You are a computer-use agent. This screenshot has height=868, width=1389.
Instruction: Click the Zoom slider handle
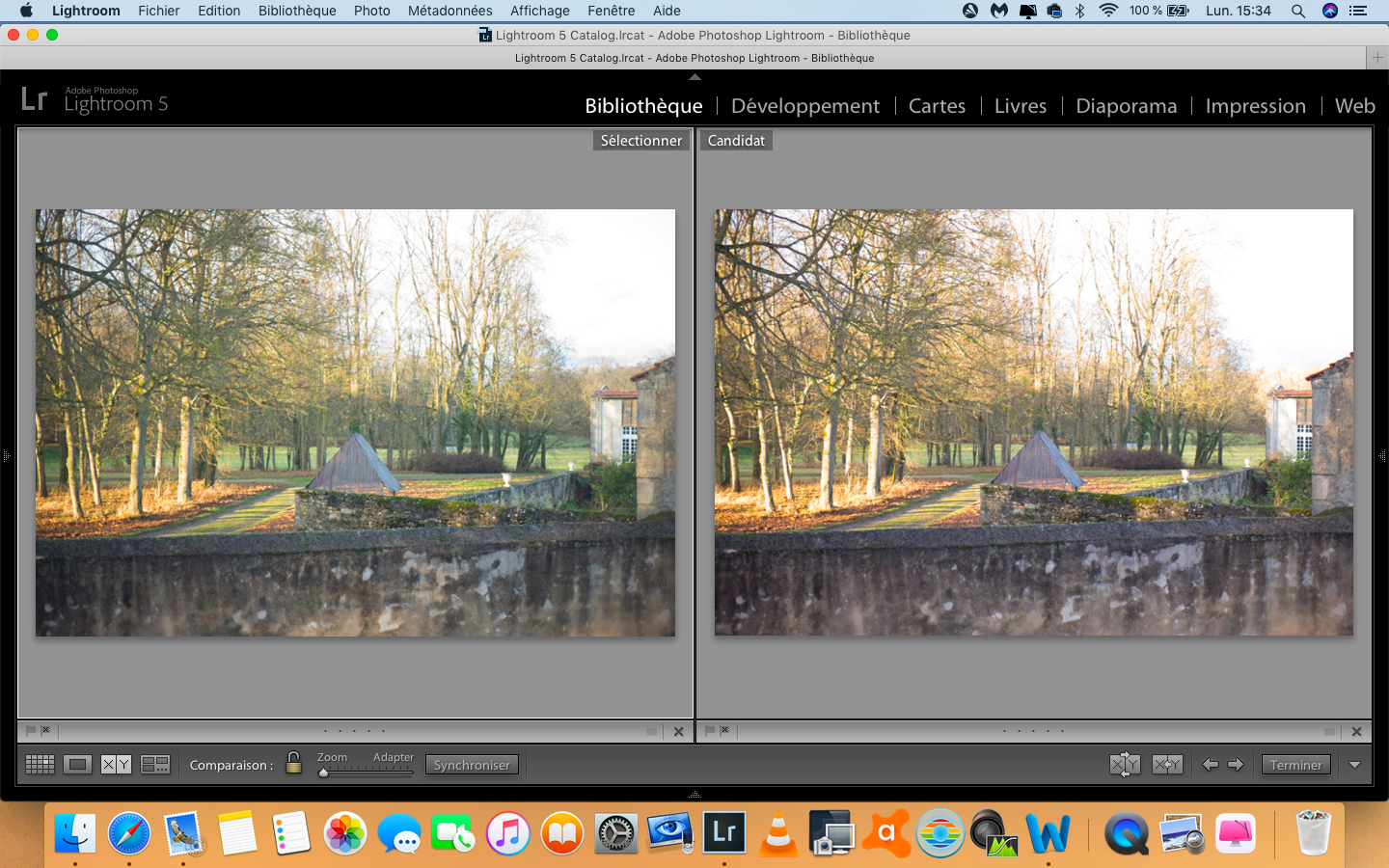pyautogui.click(x=324, y=773)
